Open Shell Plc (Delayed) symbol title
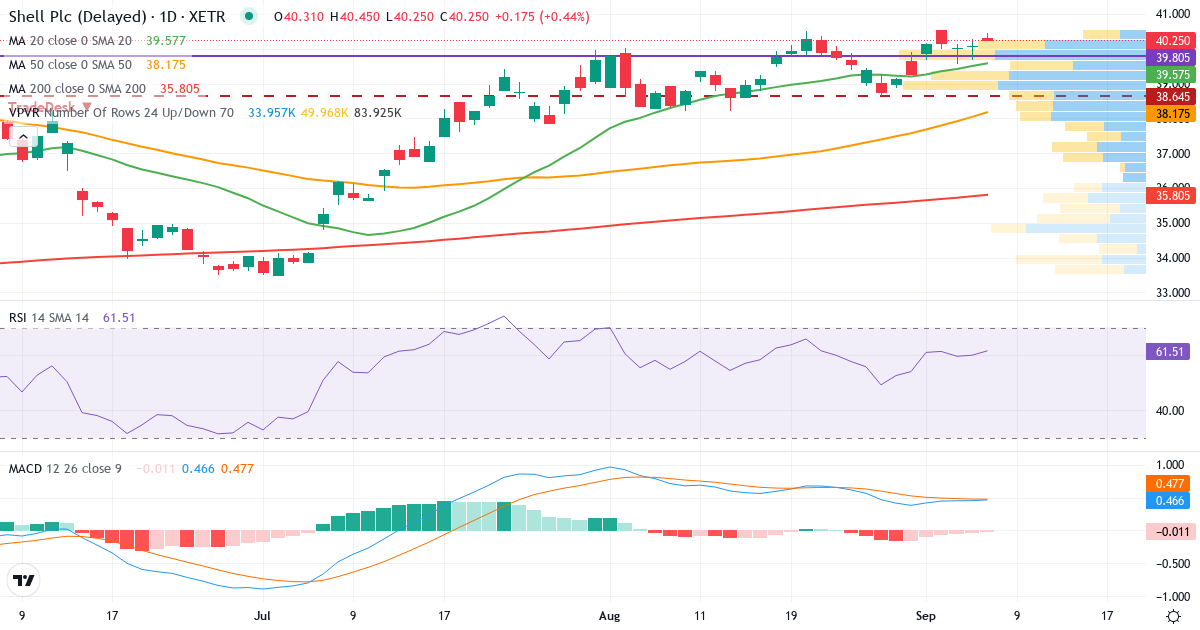1200x630 pixels. (117, 17)
